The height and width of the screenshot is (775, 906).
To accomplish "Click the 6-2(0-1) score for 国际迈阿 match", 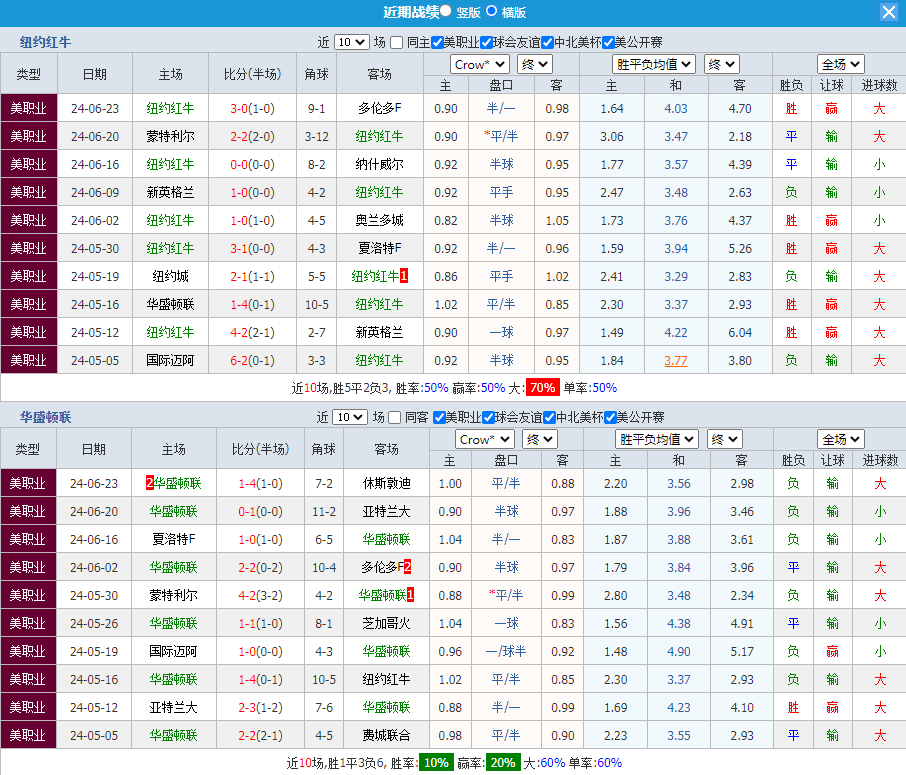I will 253,360.
